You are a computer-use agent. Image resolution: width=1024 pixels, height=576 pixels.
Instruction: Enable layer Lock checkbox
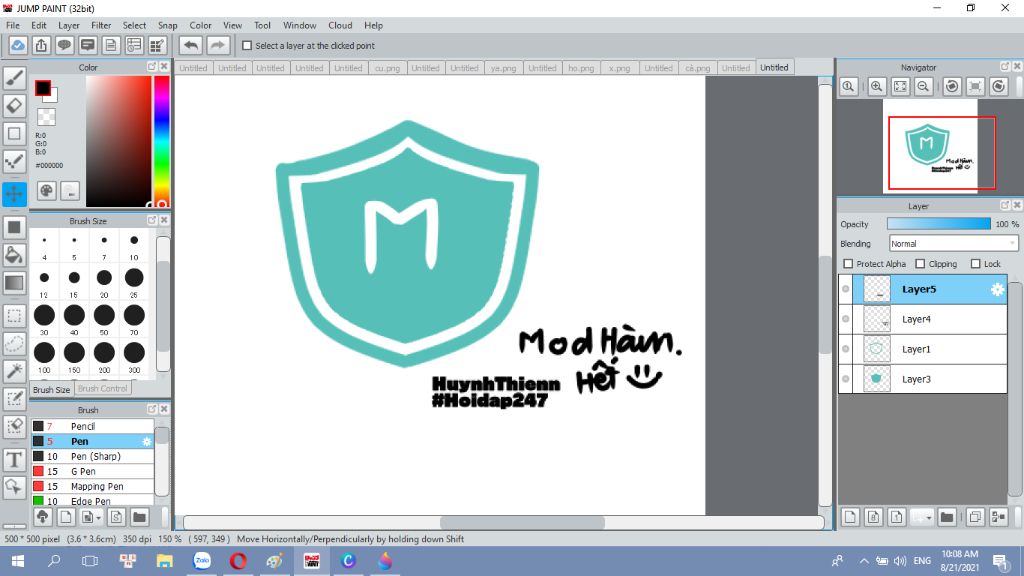coord(976,264)
